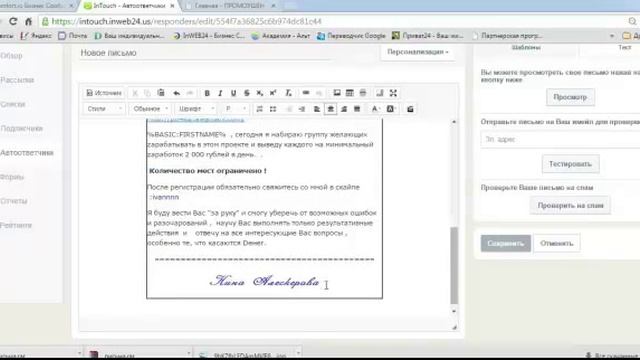
Task: Maximize the editor with the fullscreen icon
Action: (393, 93)
